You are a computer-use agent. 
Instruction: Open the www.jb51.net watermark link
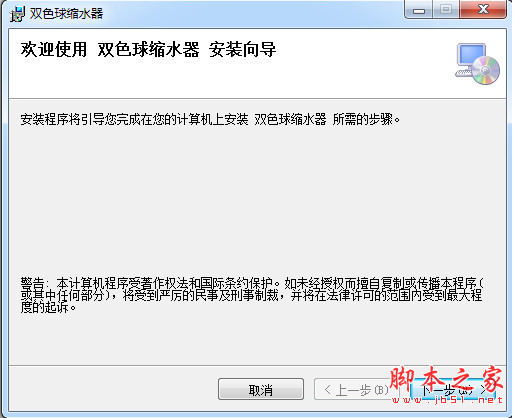pyautogui.click(x=447, y=399)
